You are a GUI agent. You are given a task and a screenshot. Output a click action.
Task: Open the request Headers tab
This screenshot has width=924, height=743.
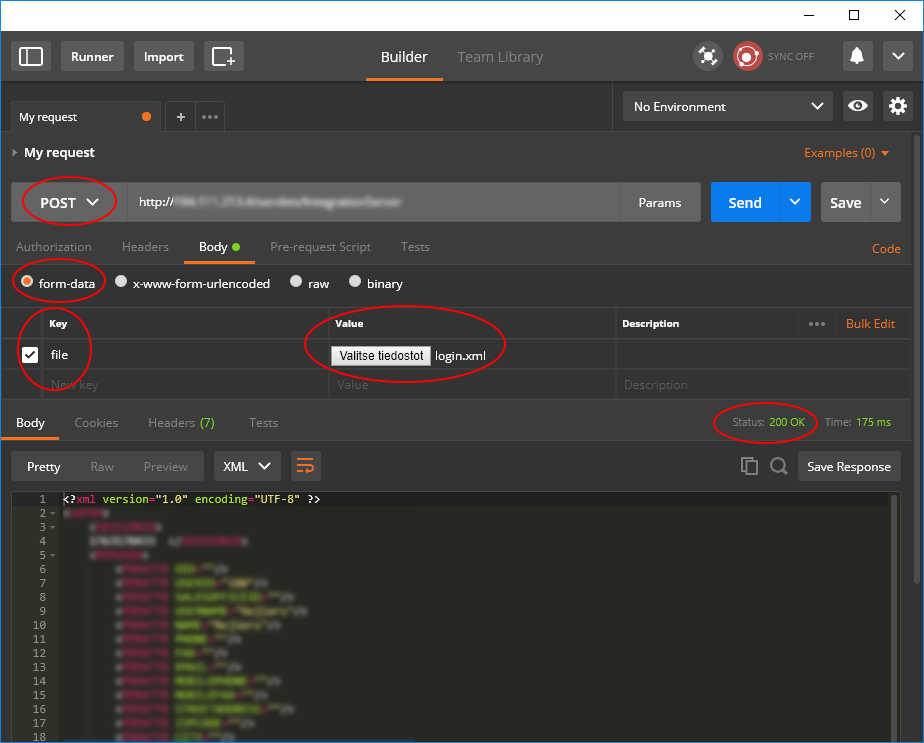145,247
